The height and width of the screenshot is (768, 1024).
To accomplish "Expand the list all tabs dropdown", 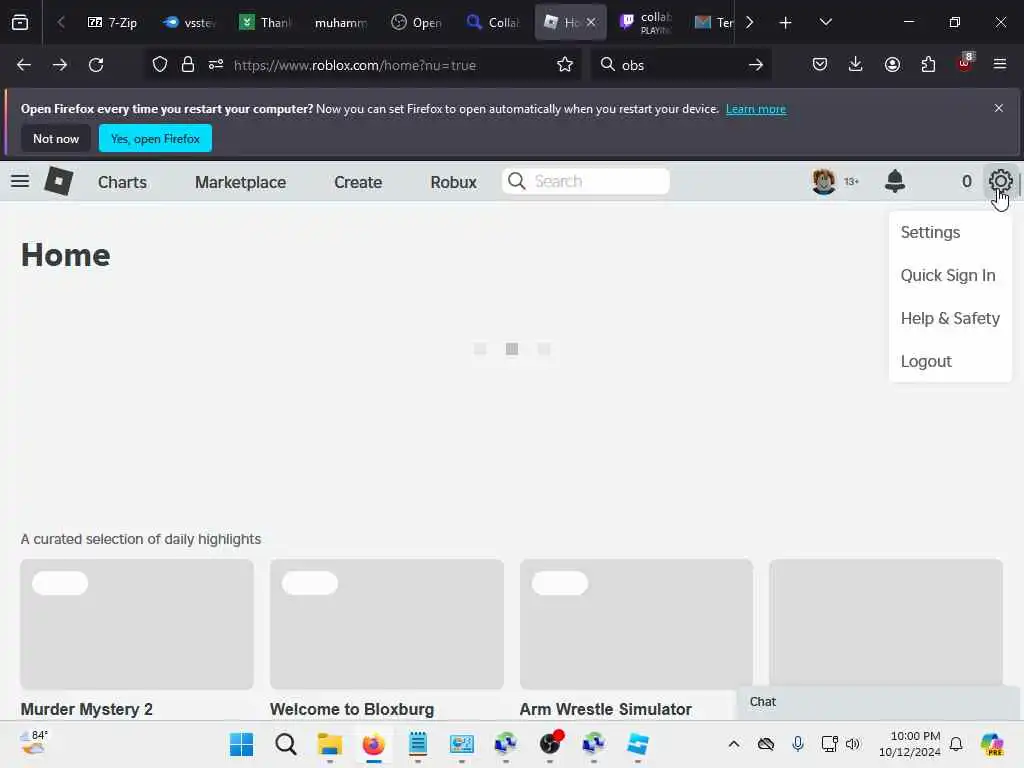I will click(x=825, y=23).
